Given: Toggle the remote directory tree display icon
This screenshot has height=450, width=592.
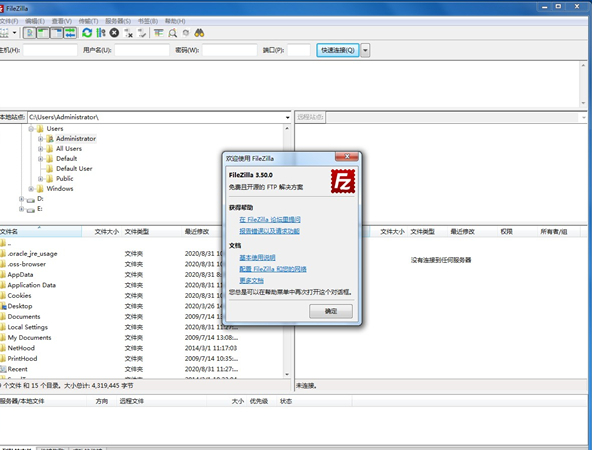Looking at the screenshot, I should coord(57,33).
